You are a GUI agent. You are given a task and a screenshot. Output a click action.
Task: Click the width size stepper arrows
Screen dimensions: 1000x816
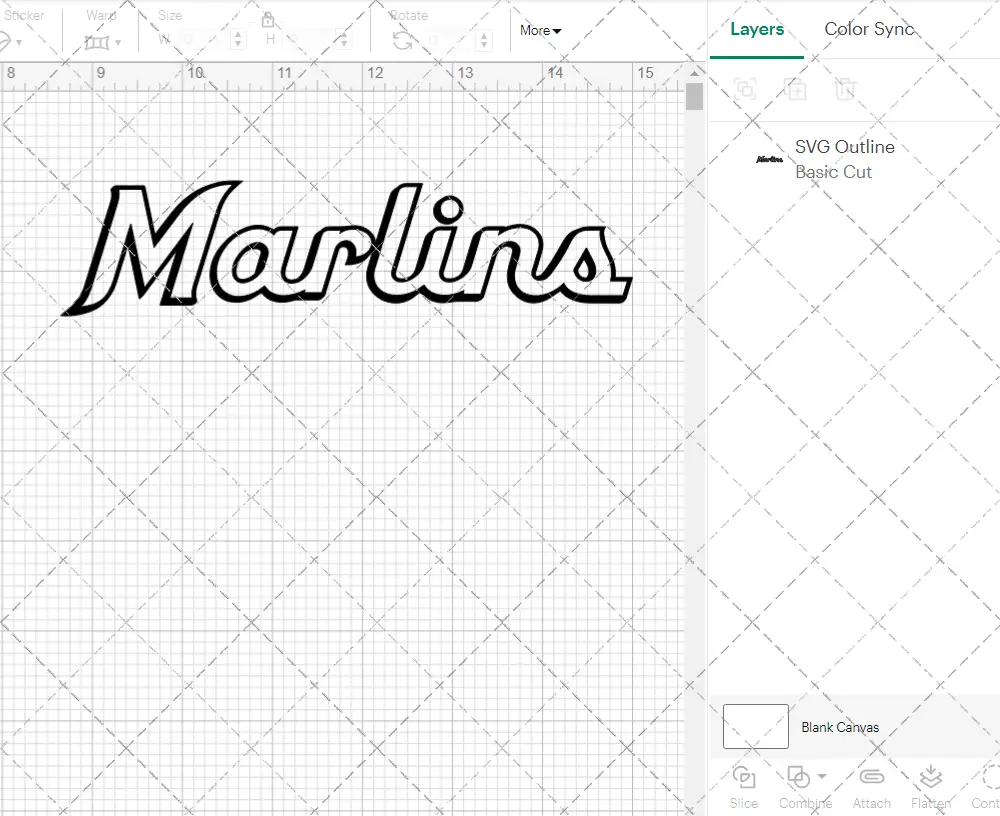click(238, 40)
